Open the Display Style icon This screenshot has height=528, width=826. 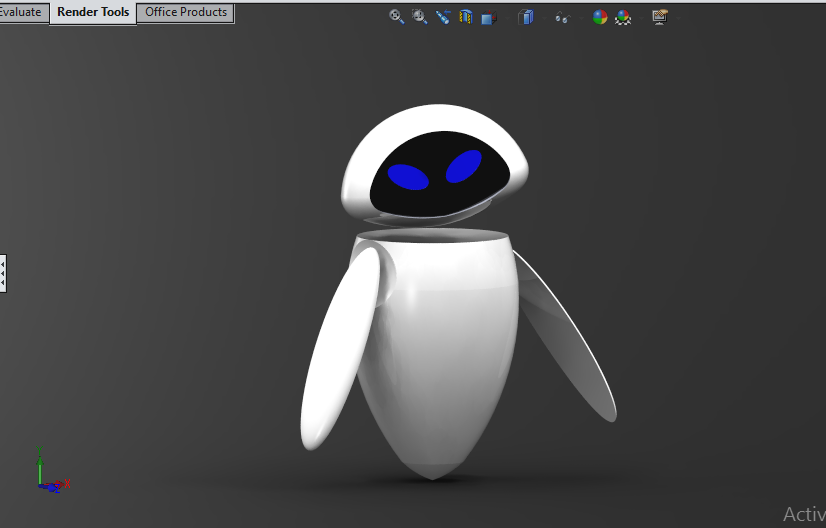coord(526,17)
